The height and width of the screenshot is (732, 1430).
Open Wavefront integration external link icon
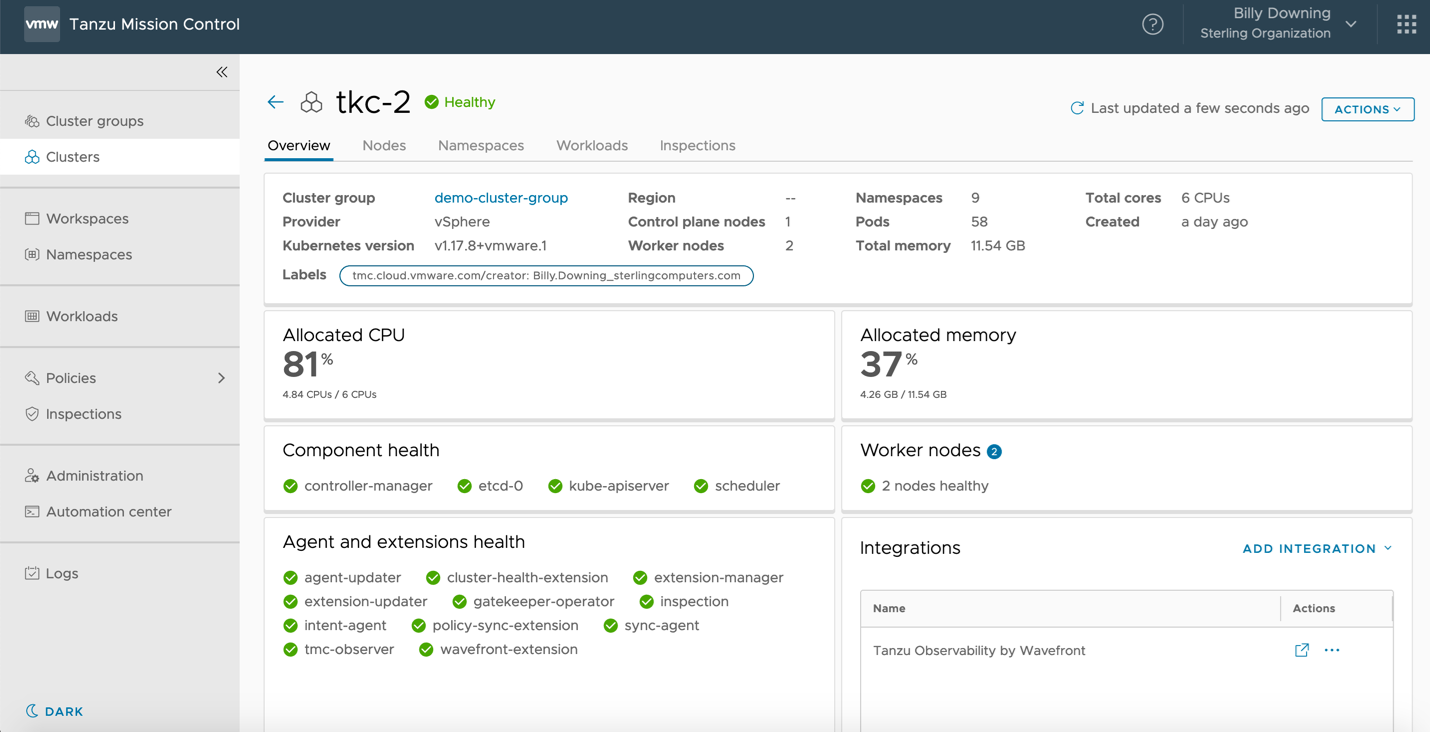tap(1301, 650)
